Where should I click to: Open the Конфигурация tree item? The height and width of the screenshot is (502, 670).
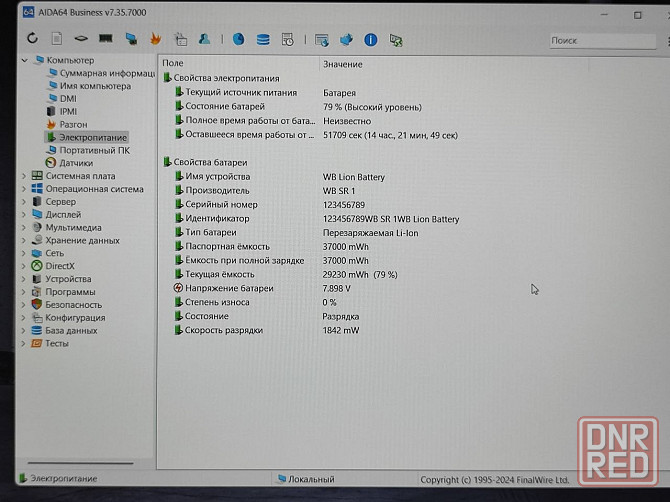pos(75,317)
